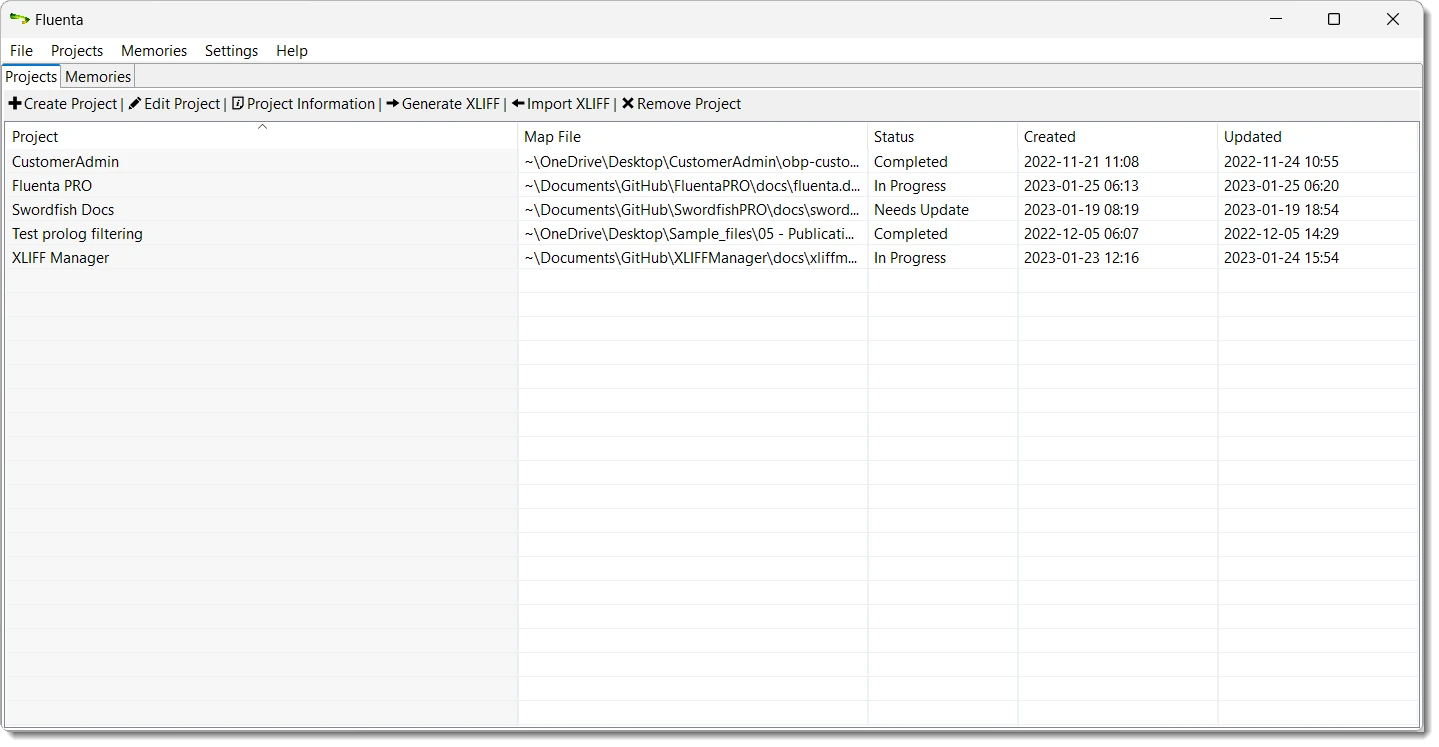The height and width of the screenshot is (747, 1439).
Task: Select the Swordfish Docs project row
Action: click(x=712, y=210)
